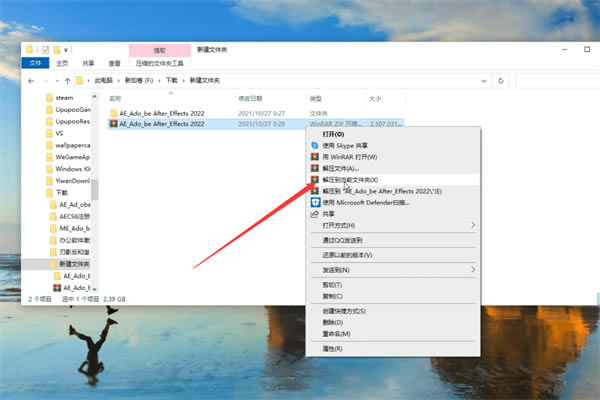Select the WeGameAp folder in sidebar

coord(68,157)
